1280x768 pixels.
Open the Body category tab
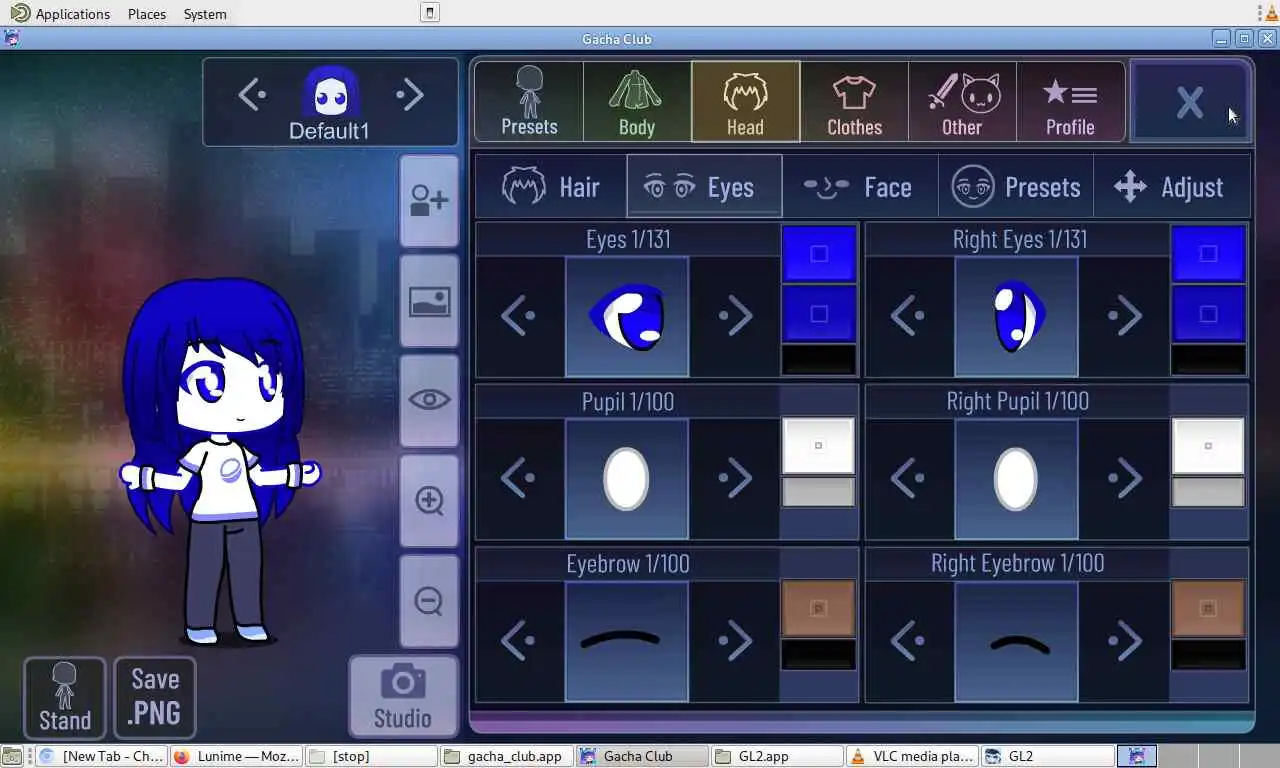[637, 101]
